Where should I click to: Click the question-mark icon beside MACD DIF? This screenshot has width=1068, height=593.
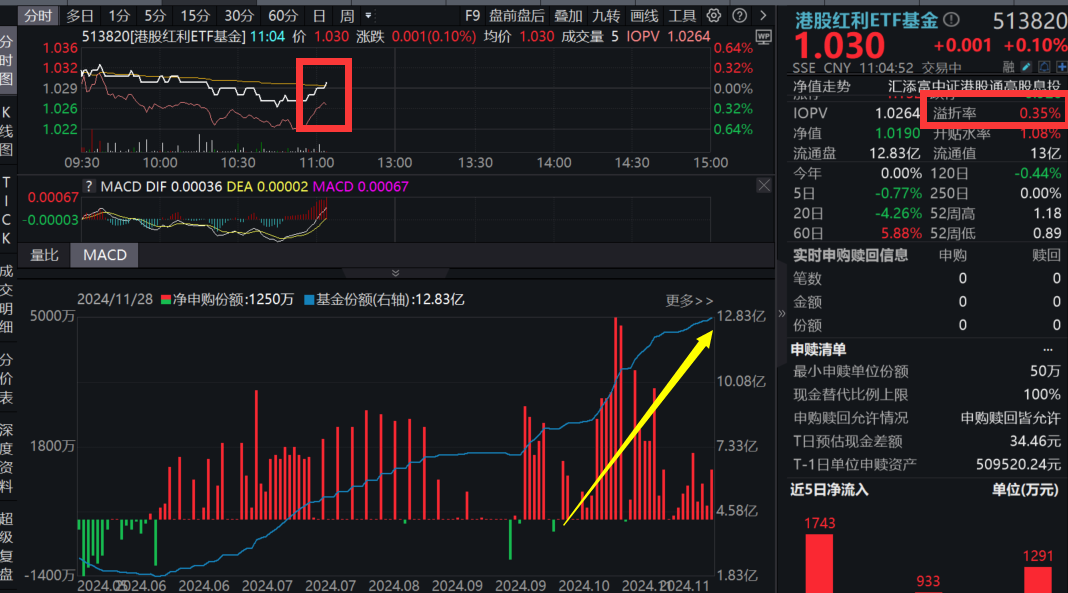point(89,186)
